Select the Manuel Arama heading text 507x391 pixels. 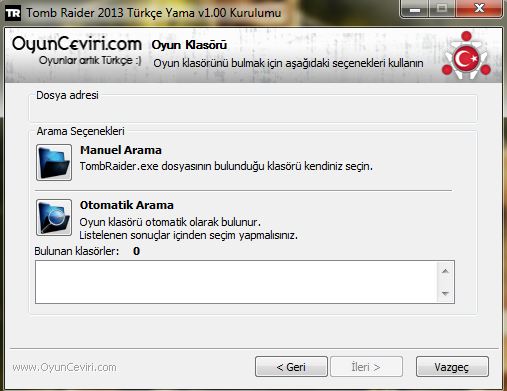[121, 150]
